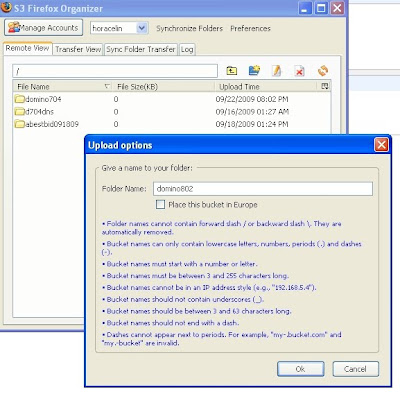Click 'Give a name to your folder' label
The height and width of the screenshot is (394, 400).
(x=147, y=168)
